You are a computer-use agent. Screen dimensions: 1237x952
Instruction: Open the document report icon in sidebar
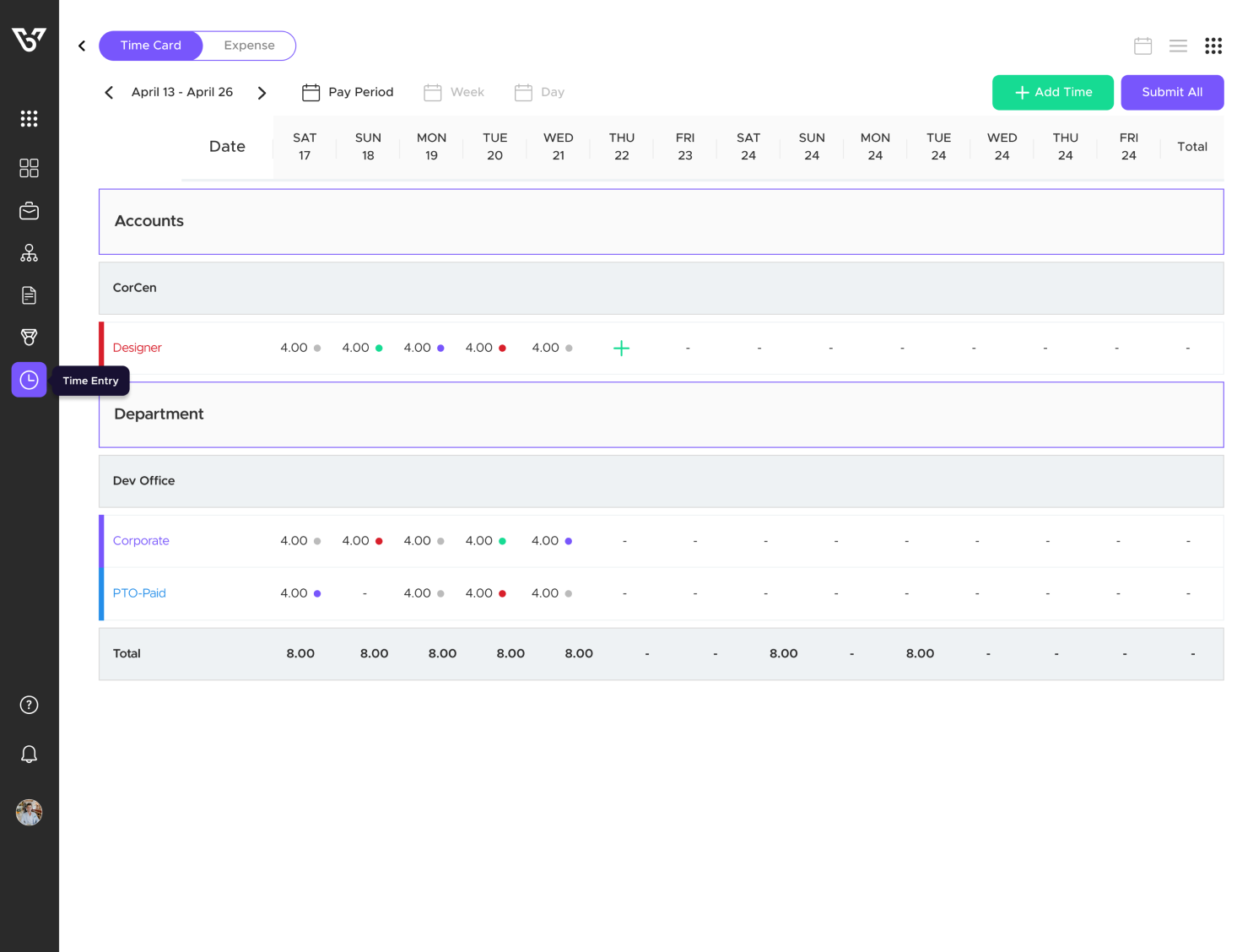[x=29, y=295]
